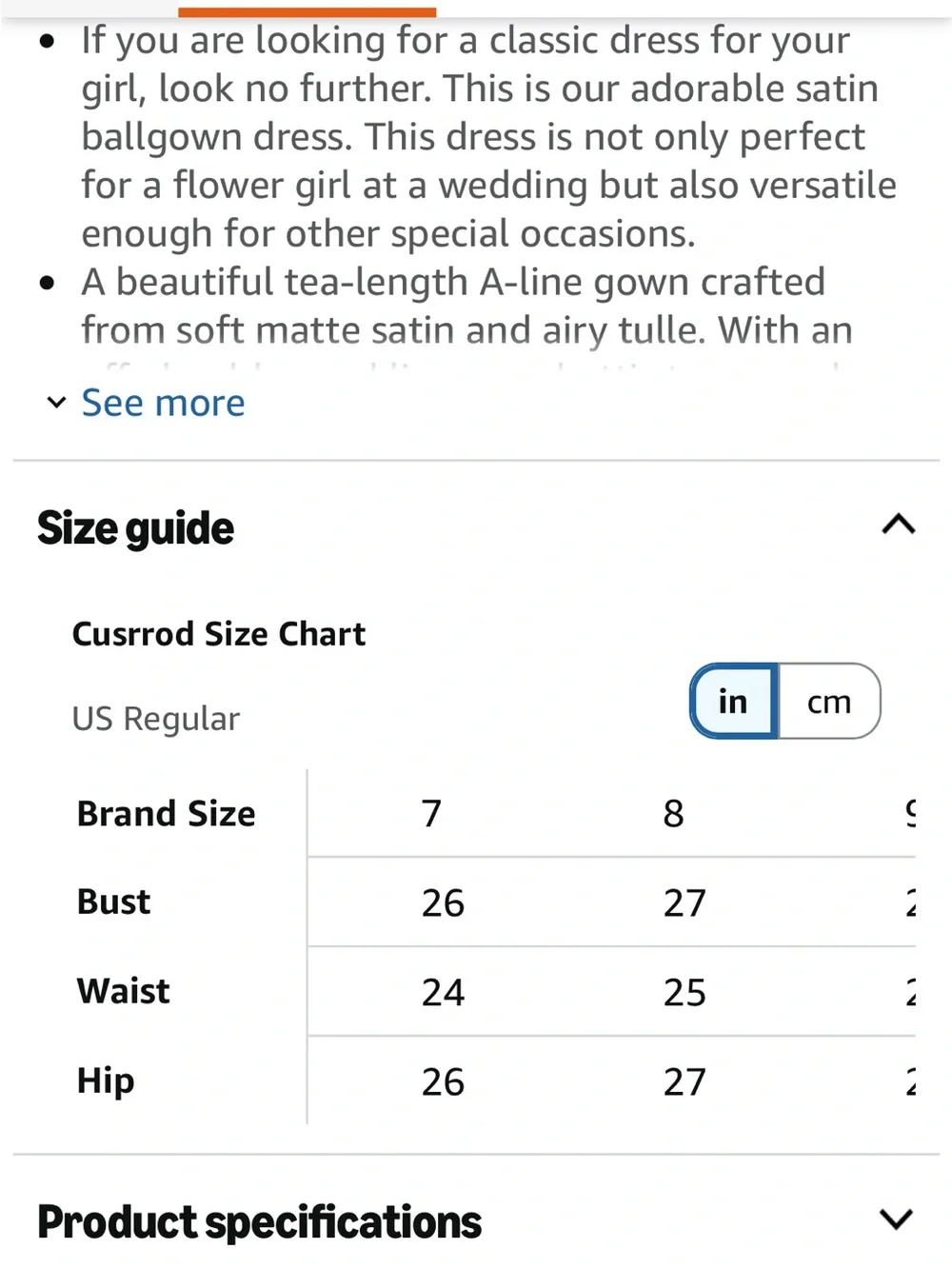This screenshot has width=952, height=1269.
Task: Collapse the Size guide section header
Action: point(476,527)
